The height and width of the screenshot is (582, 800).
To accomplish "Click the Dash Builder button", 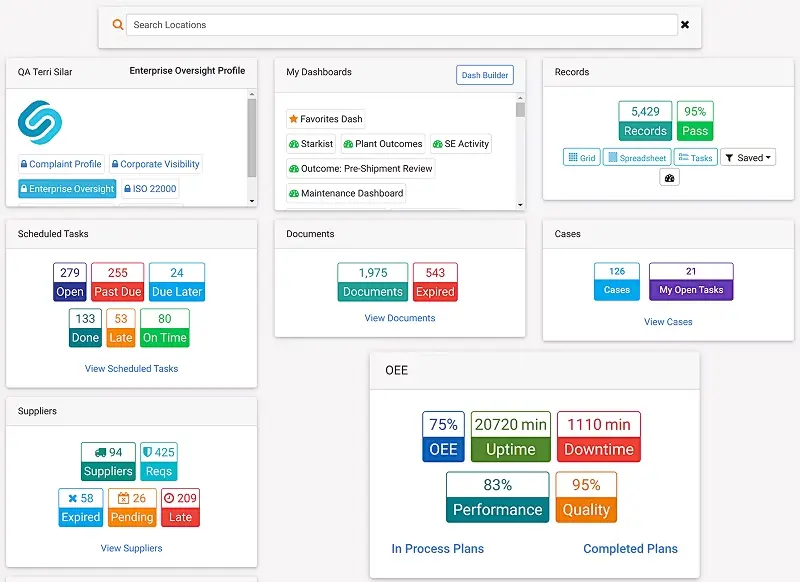I will click(x=484, y=75).
